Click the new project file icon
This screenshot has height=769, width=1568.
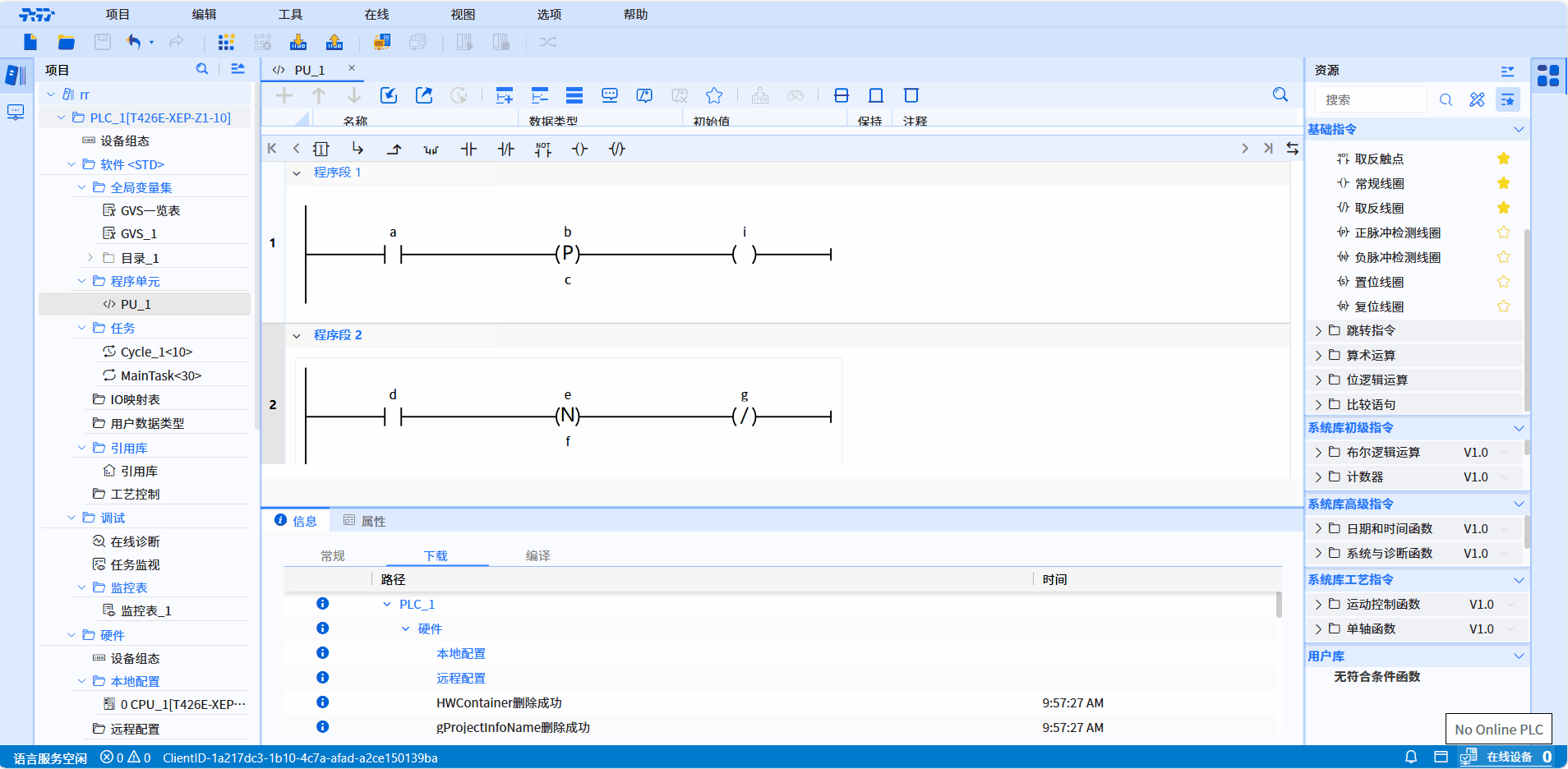[30, 42]
